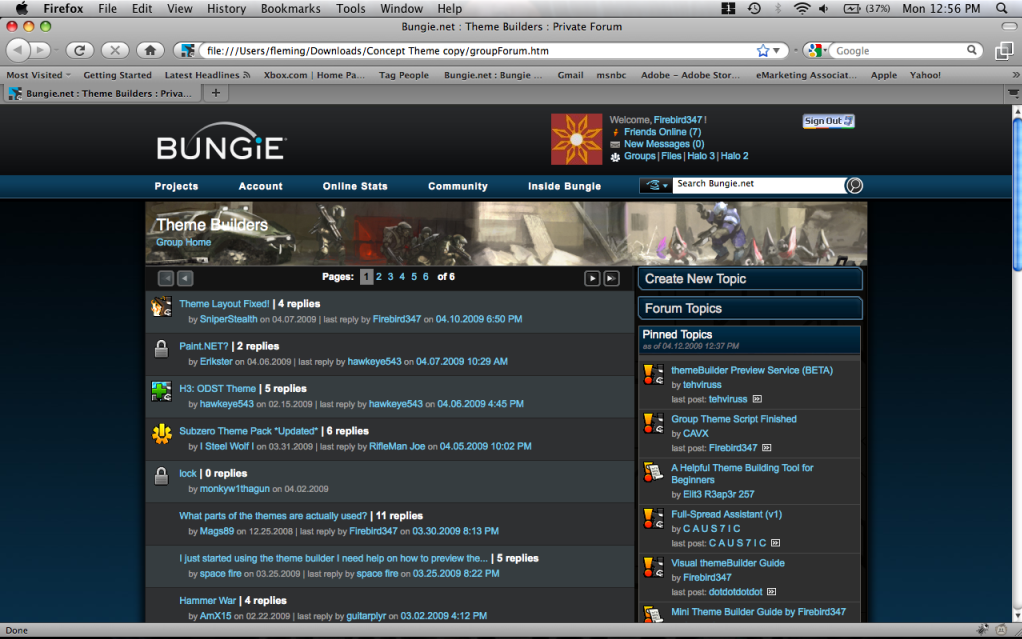This screenshot has width=1022, height=639.
Task: Click into the Search Bungie.net field
Action: click(x=756, y=185)
